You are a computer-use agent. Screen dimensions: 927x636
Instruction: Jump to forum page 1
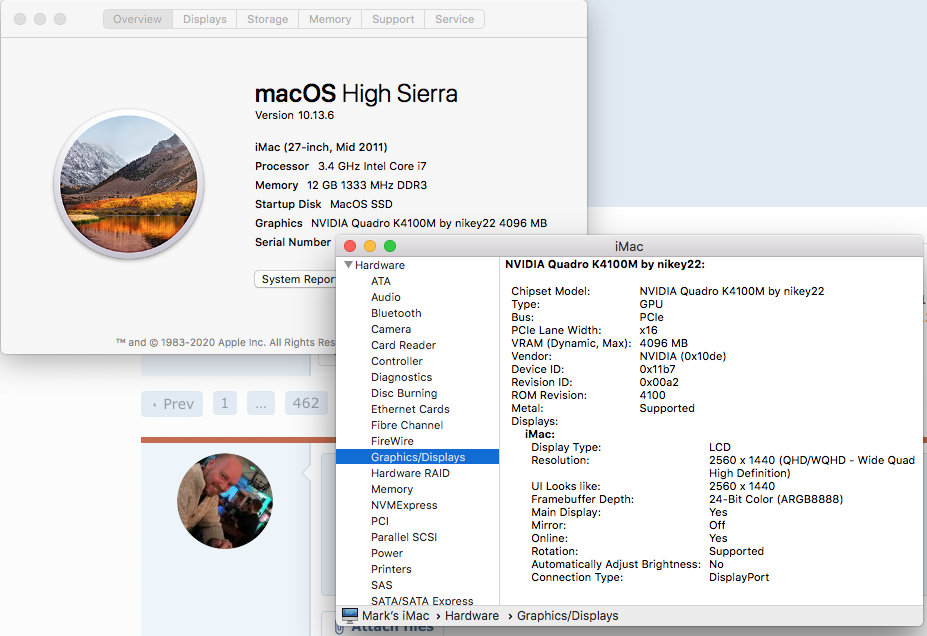pyautogui.click(x=225, y=403)
